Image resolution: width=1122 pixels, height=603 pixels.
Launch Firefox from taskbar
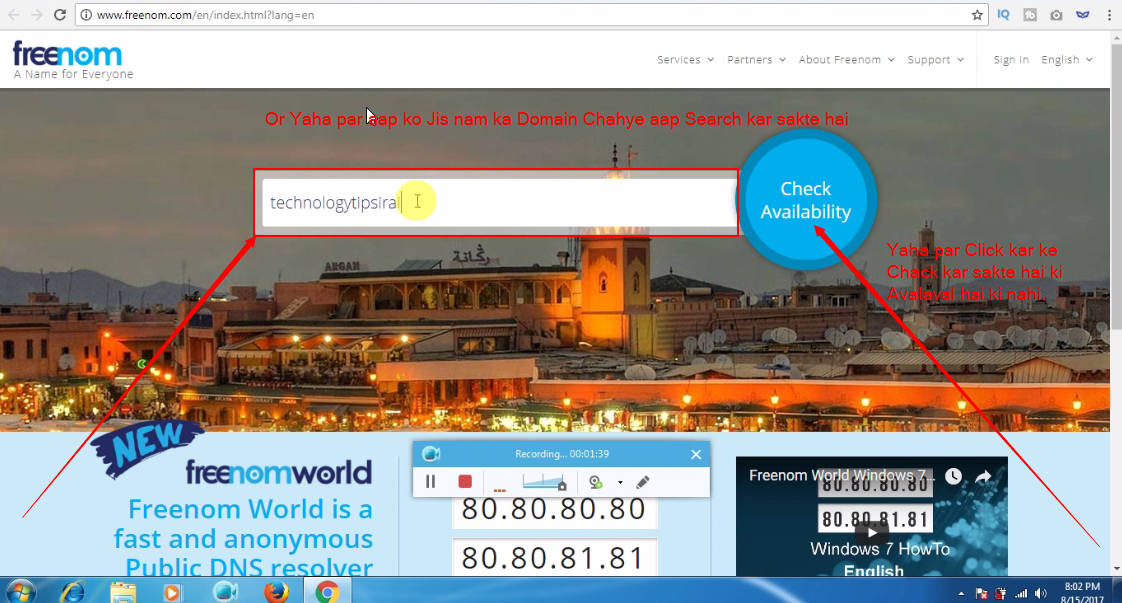(x=276, y=592)
